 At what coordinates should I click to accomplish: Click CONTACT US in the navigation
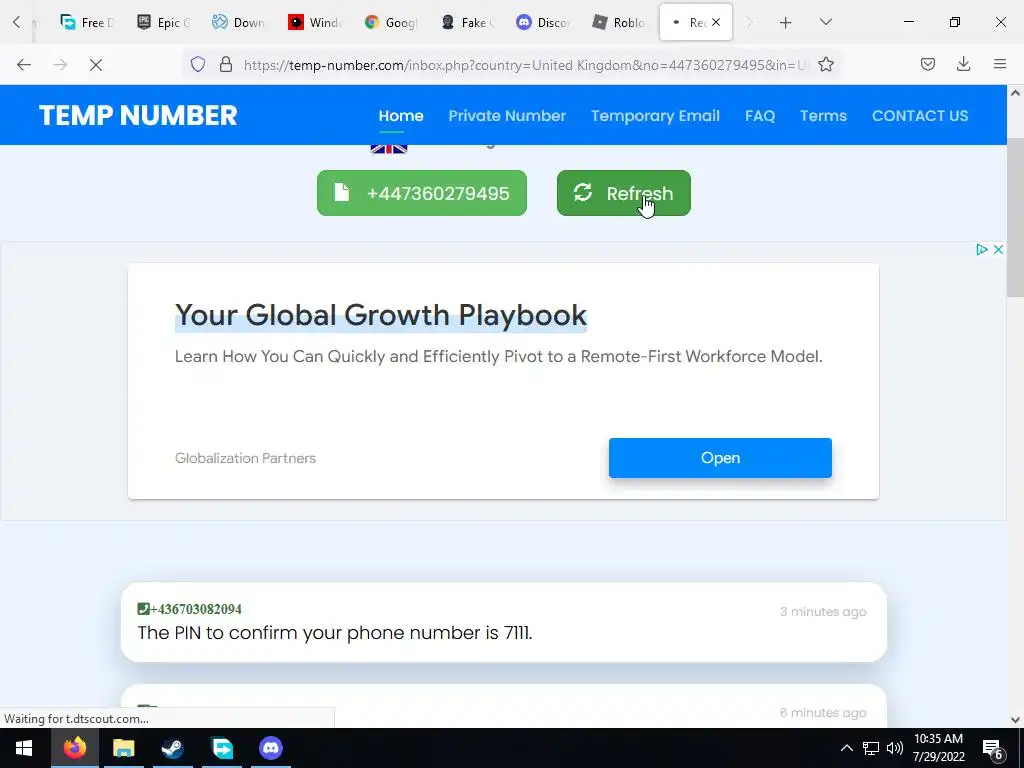click(x=920, y=116)
